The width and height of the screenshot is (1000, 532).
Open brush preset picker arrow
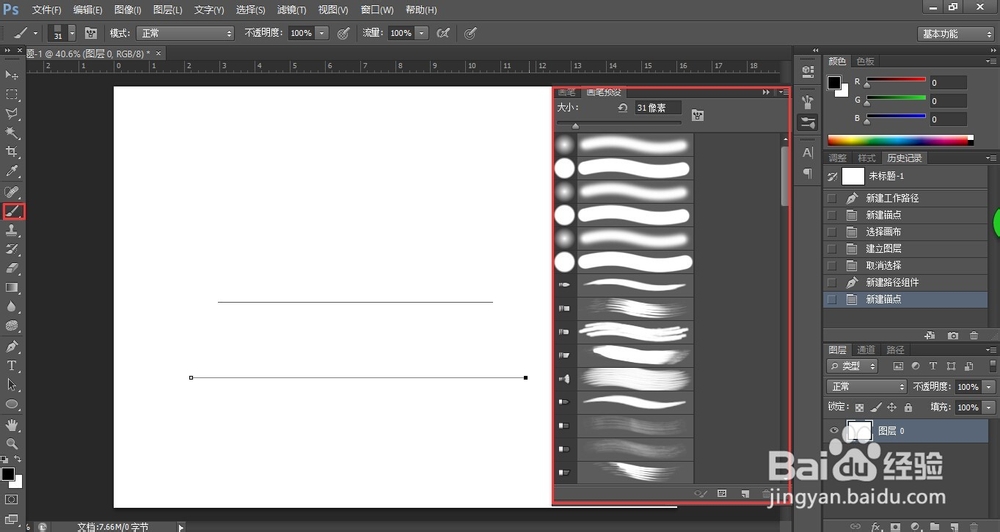[x=71, y=33]
